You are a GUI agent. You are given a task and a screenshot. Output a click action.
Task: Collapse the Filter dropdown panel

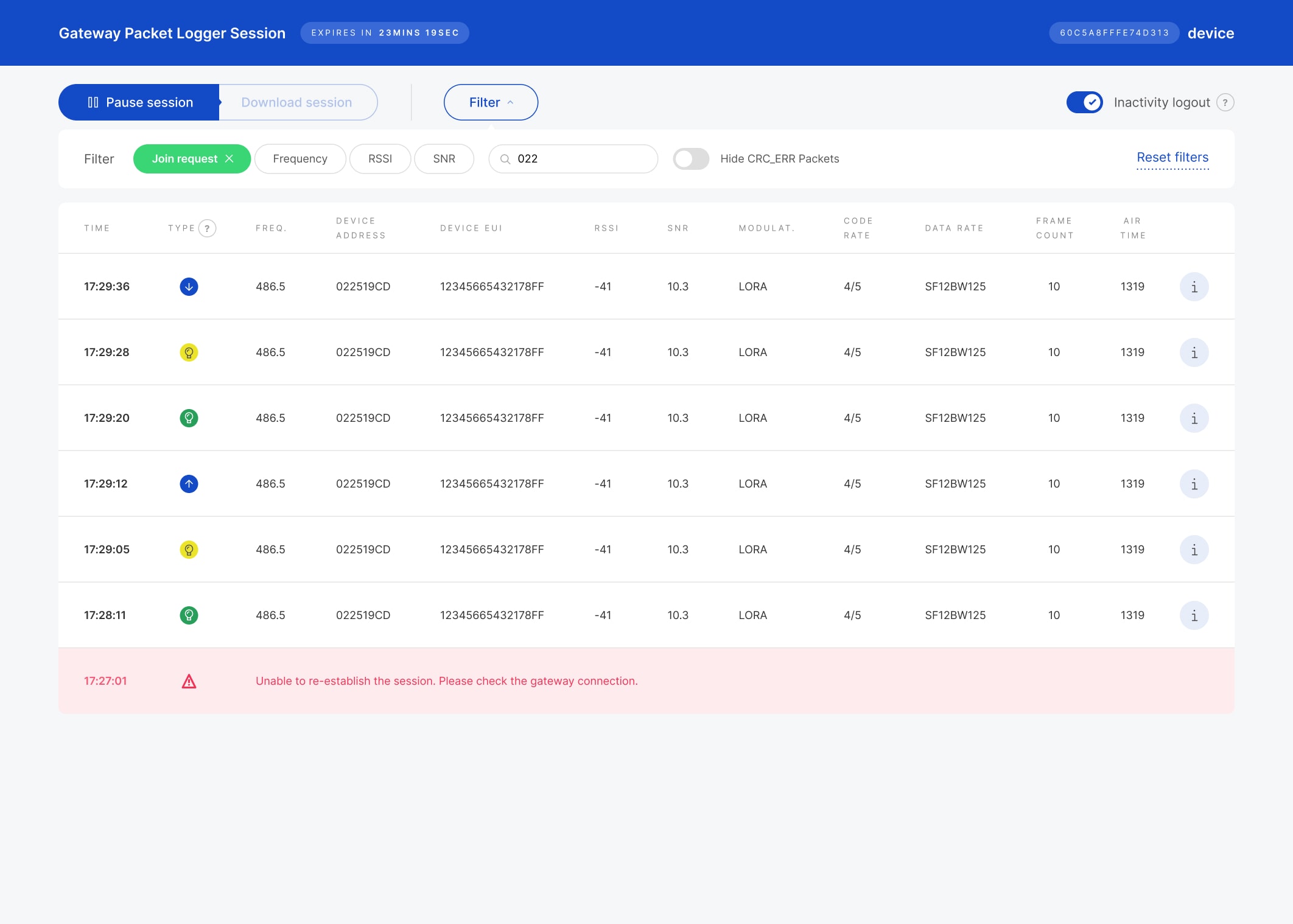[x=491, y=102]
